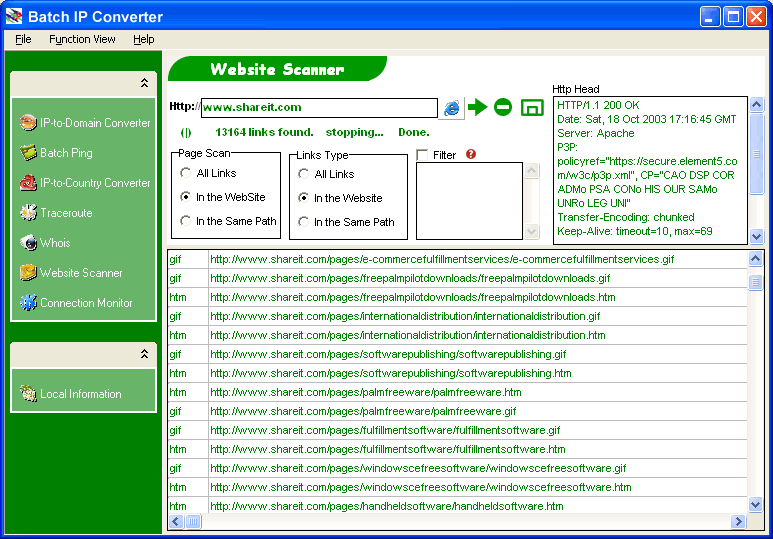Click results list scrollbar down arrow
The width and height of the screenshot is (773, 539).
pos(755,504)
